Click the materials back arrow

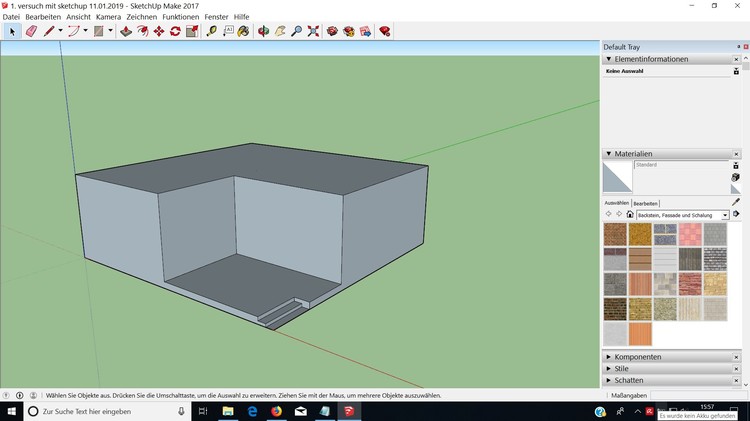[608, 214]
